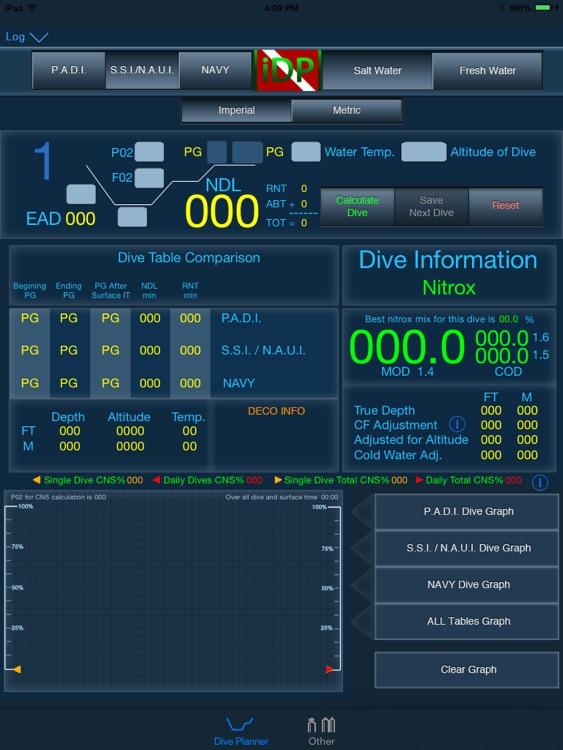Screen dimensions: 563x750
Task: Tap the large yellow NDL 000 value
Action: [222, 212]
